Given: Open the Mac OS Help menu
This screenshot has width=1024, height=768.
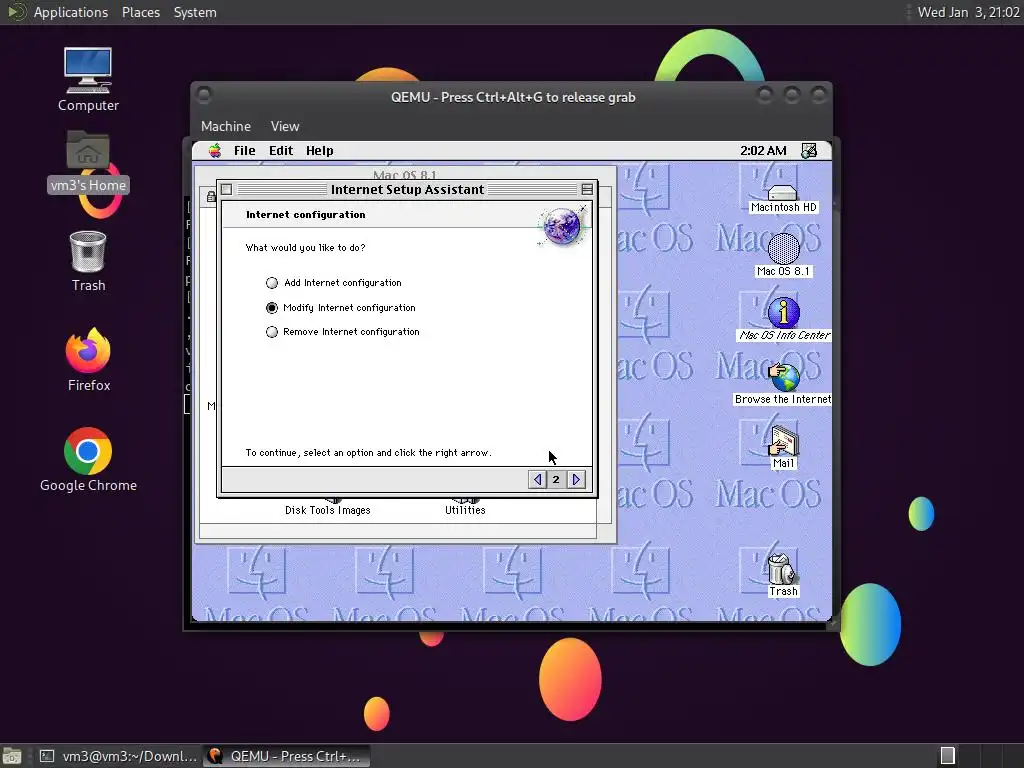Looking at the screenshot, I should click(x=319, y=151).
